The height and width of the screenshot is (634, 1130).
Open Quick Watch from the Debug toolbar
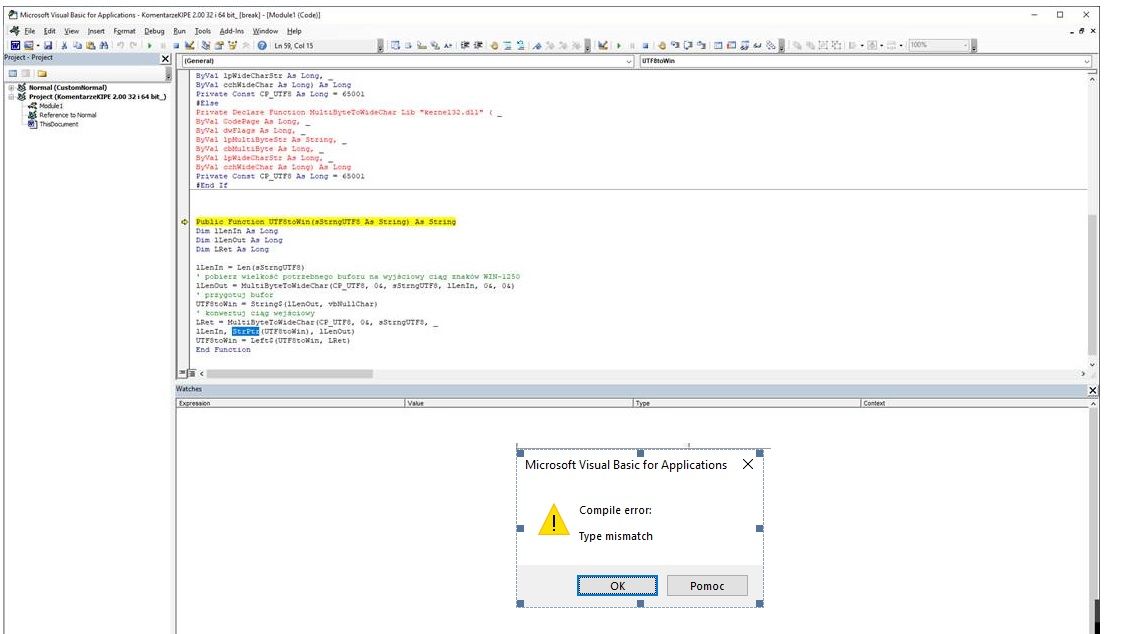click(757, 44)
